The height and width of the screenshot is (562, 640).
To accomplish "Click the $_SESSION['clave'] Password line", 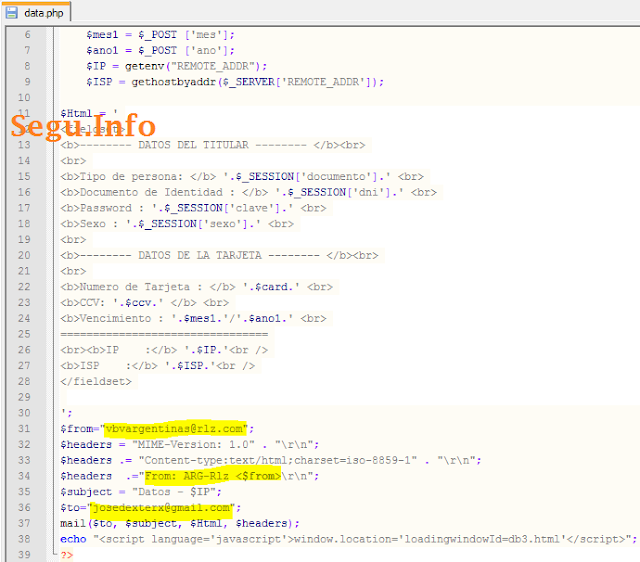I will pos(193,208).
